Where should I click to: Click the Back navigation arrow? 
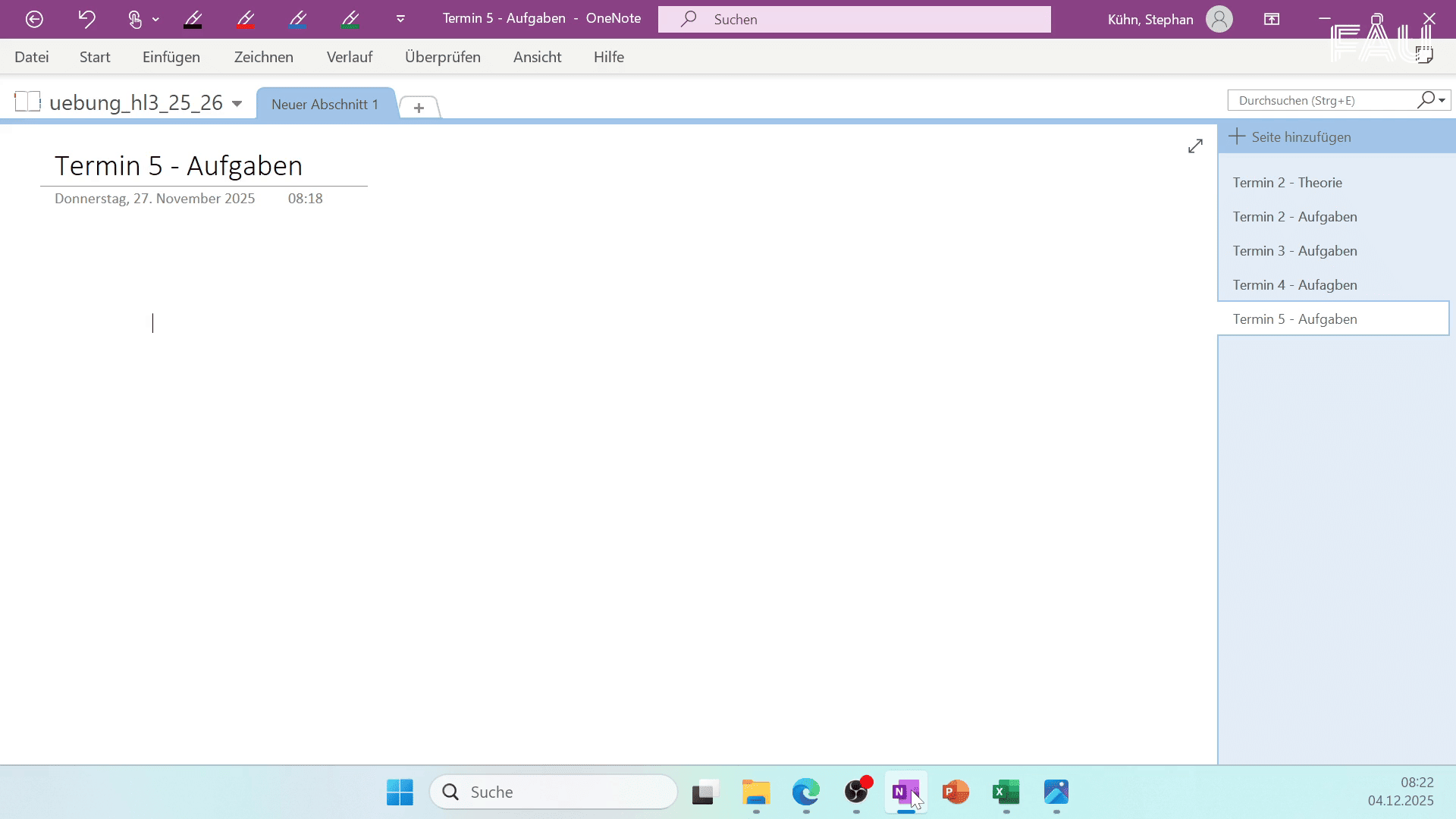[33, 19]
